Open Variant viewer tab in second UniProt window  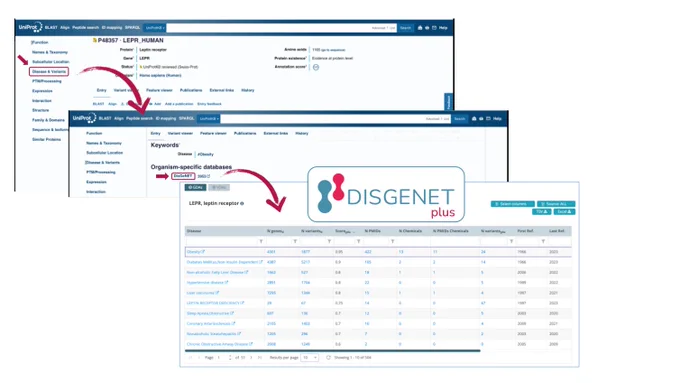tap(180, 133)
